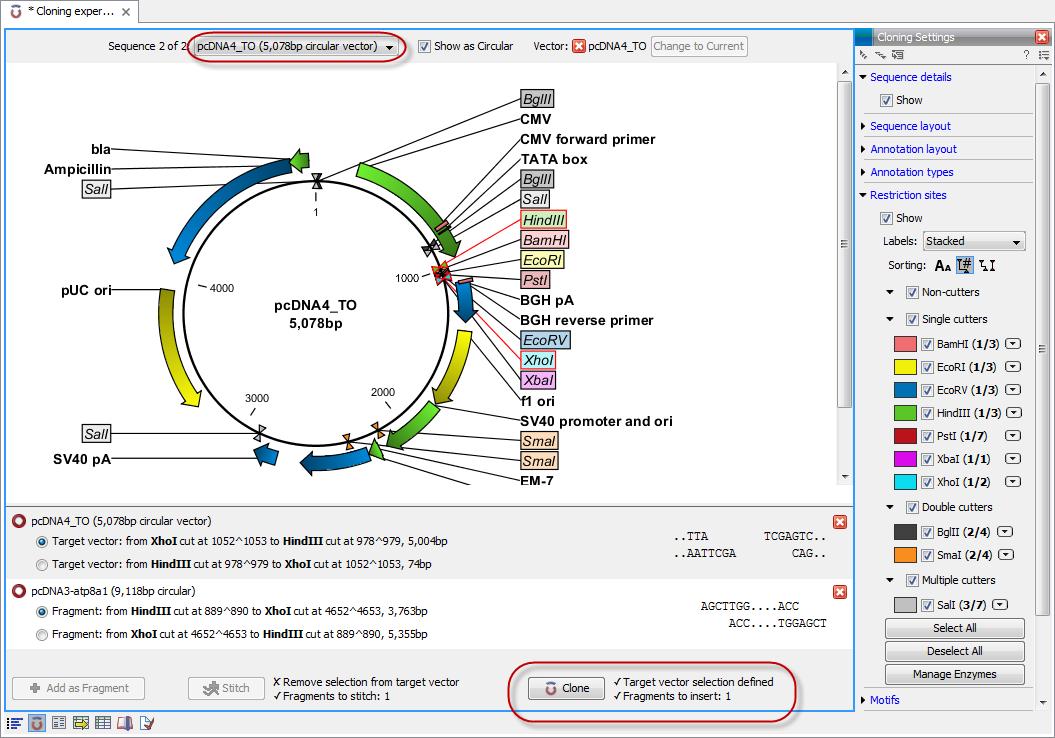Select the cloning editor view icon

coord(36,722)
